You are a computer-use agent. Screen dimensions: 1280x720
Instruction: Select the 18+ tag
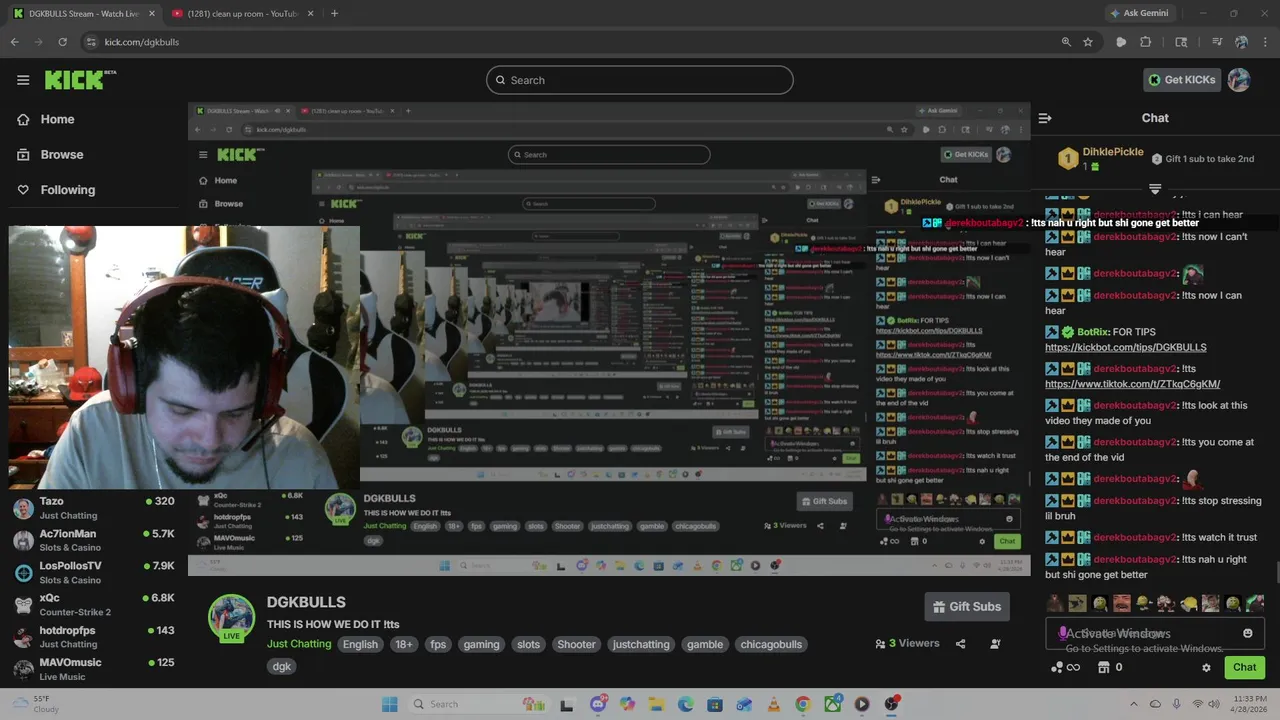[404, 645]
